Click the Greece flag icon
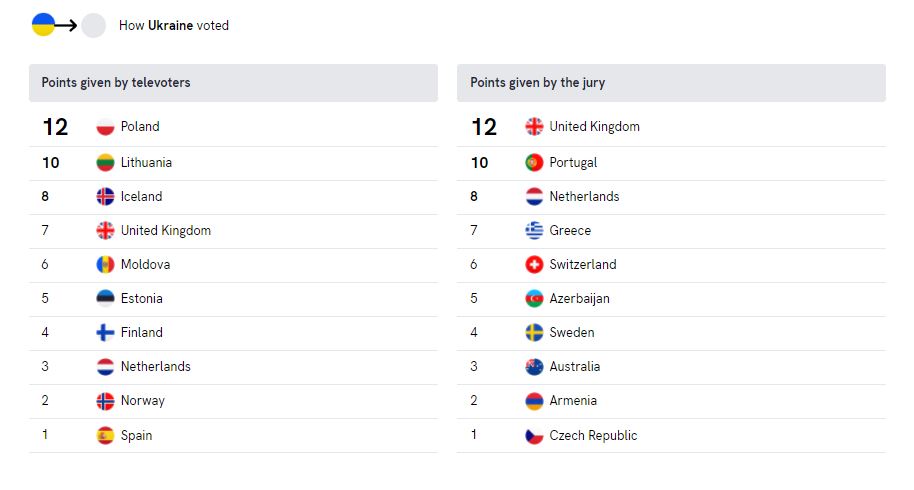The width and height of the screenshot is (914, 490). [x=535, y=231]
